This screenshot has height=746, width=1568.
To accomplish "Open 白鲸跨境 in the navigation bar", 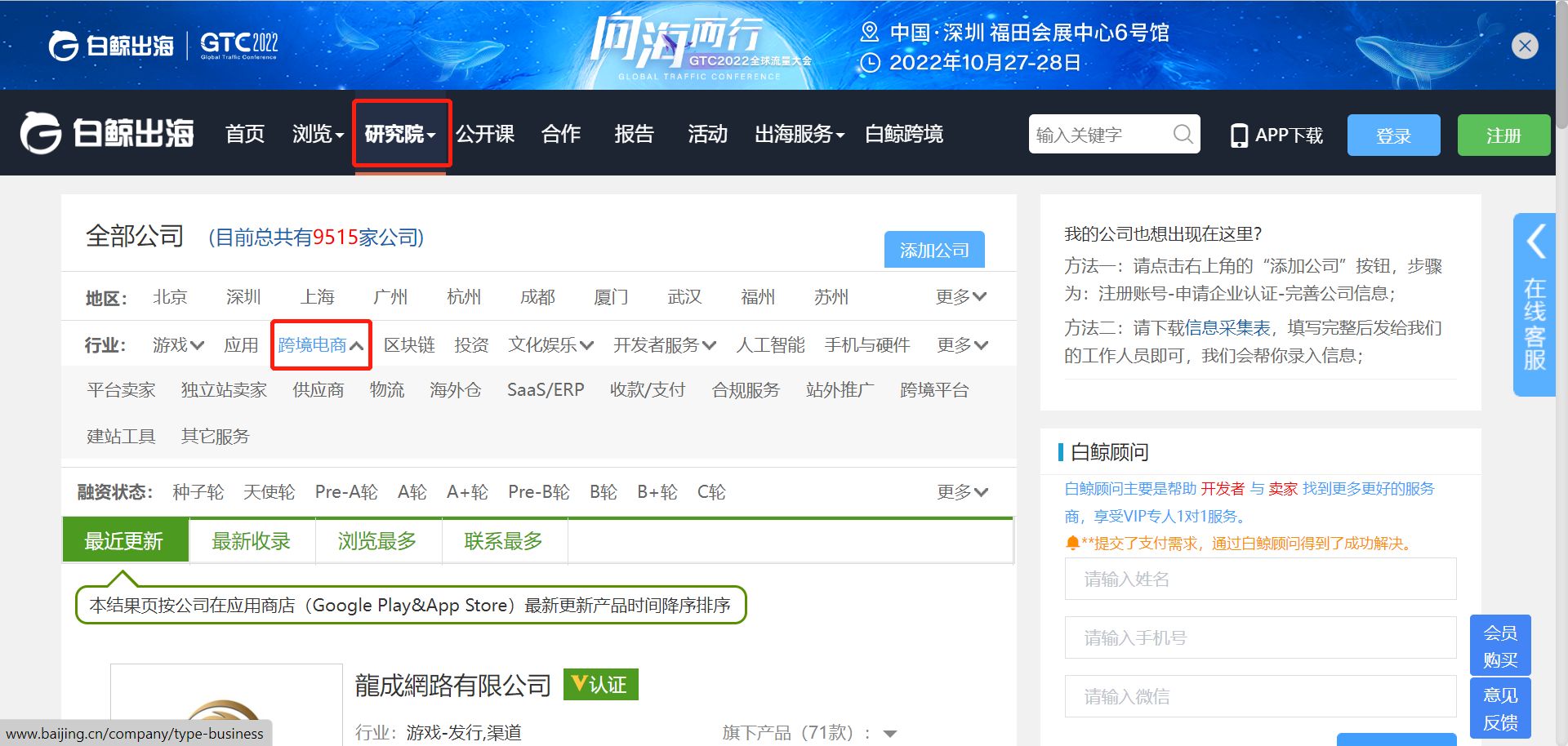I will pyautogui.click(x=904, y=134).
